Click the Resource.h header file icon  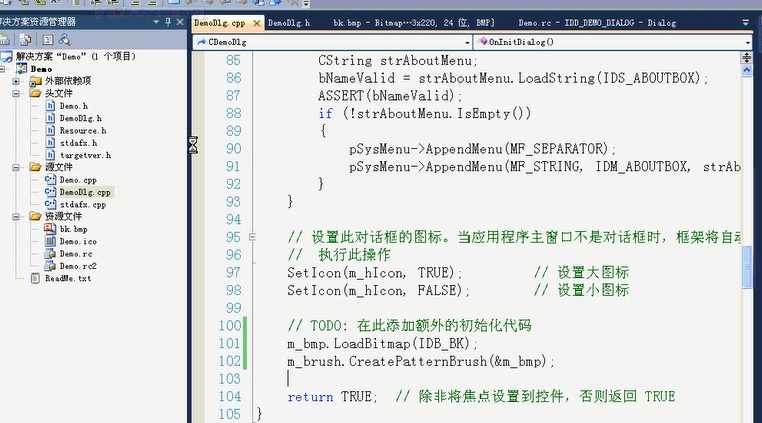coord(50,130)
